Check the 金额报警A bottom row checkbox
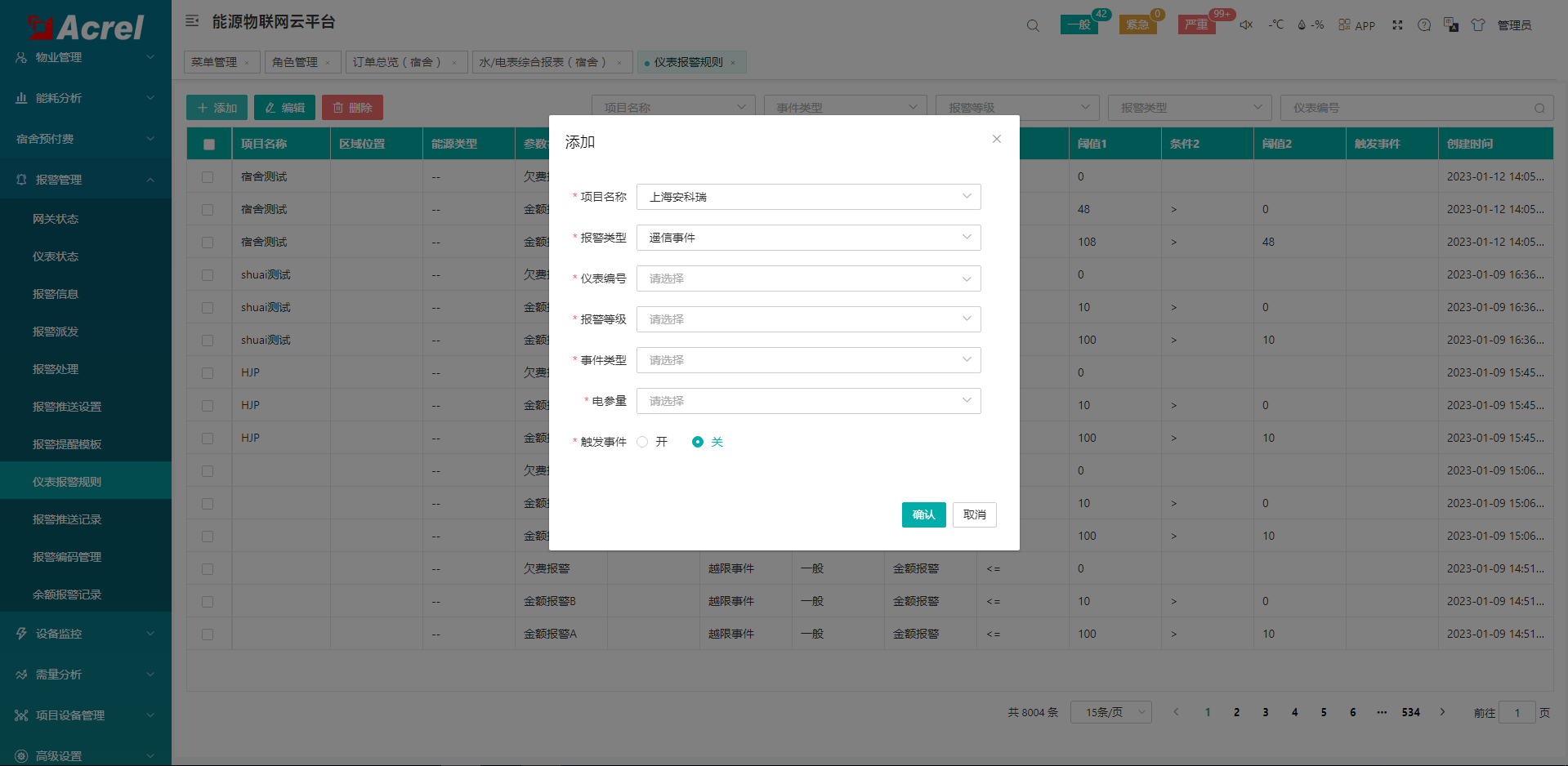This screenshot has width=1568, height=766. (208, 635)
